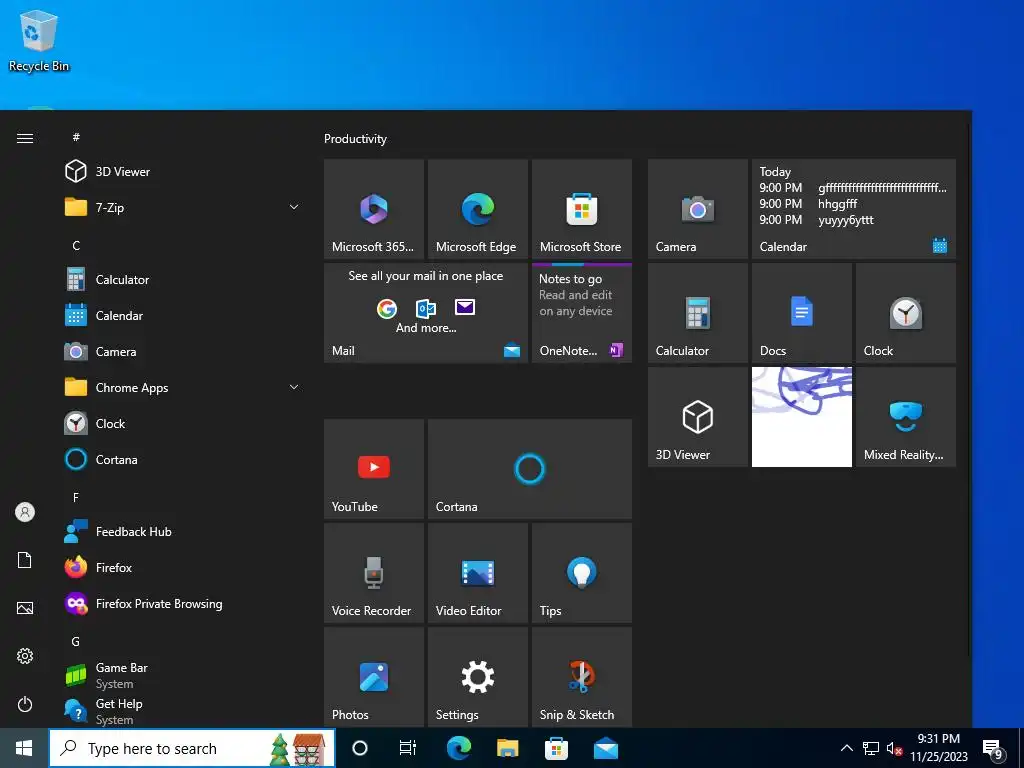Open the YouTube tile
Image resolution: width=1024 pixels, height=768 pixels.
point(374,469)
